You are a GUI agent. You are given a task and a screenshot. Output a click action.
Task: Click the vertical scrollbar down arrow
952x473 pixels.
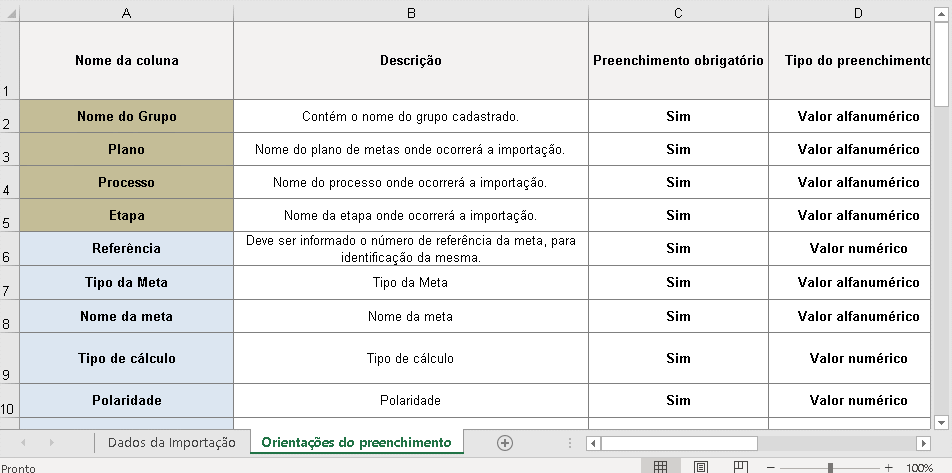click(x=941, y=422)
